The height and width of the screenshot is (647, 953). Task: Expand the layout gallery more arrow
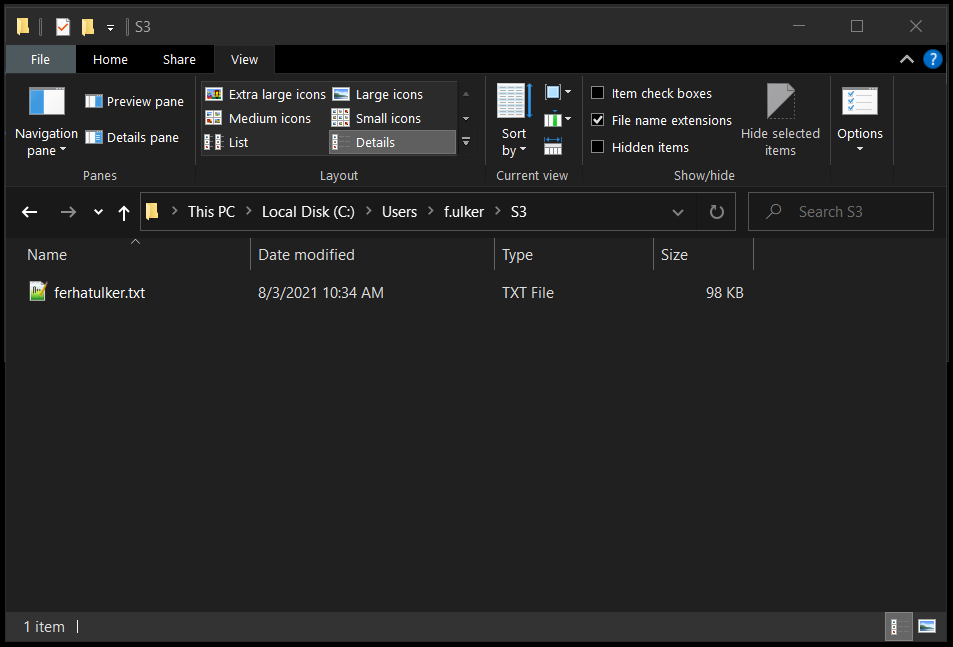point(465,142)
